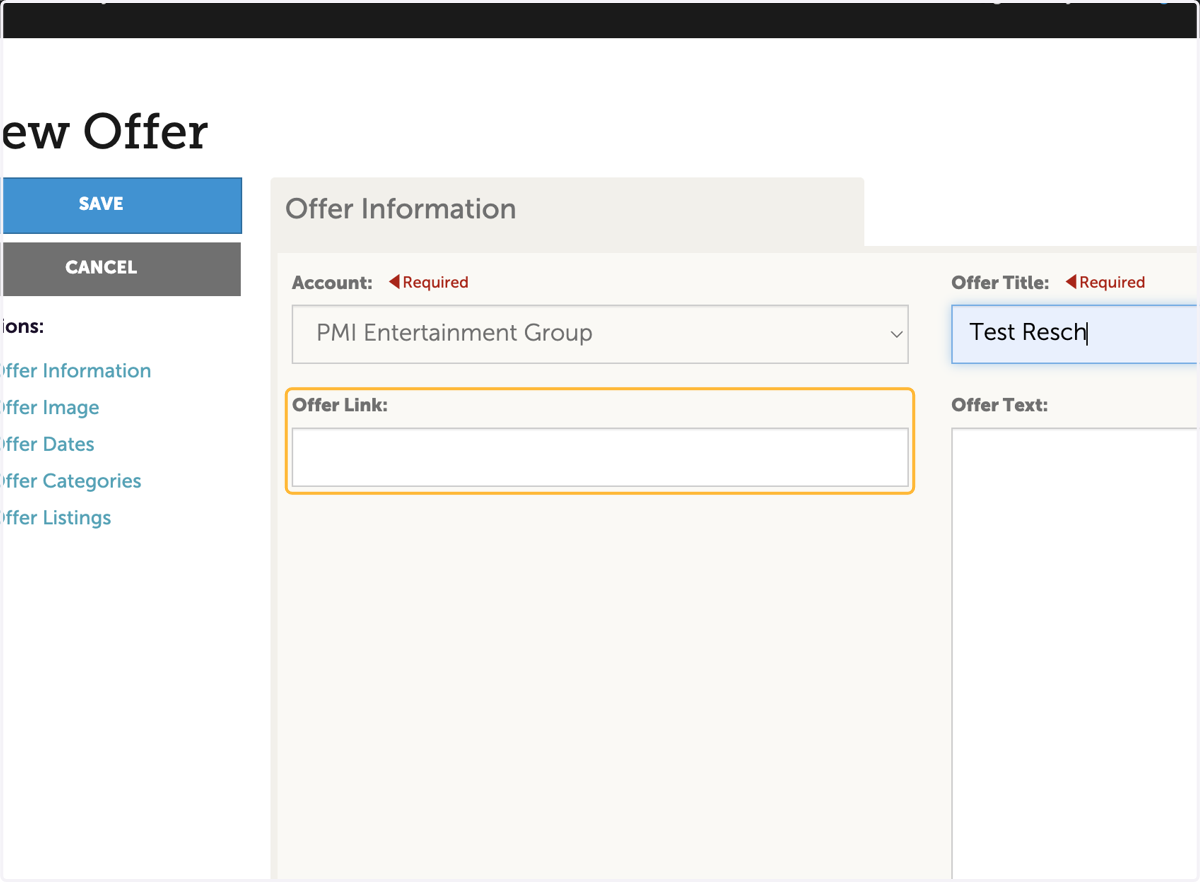Navigate to the Offer Categories link
1200x882 pixels.
(71, 481)
